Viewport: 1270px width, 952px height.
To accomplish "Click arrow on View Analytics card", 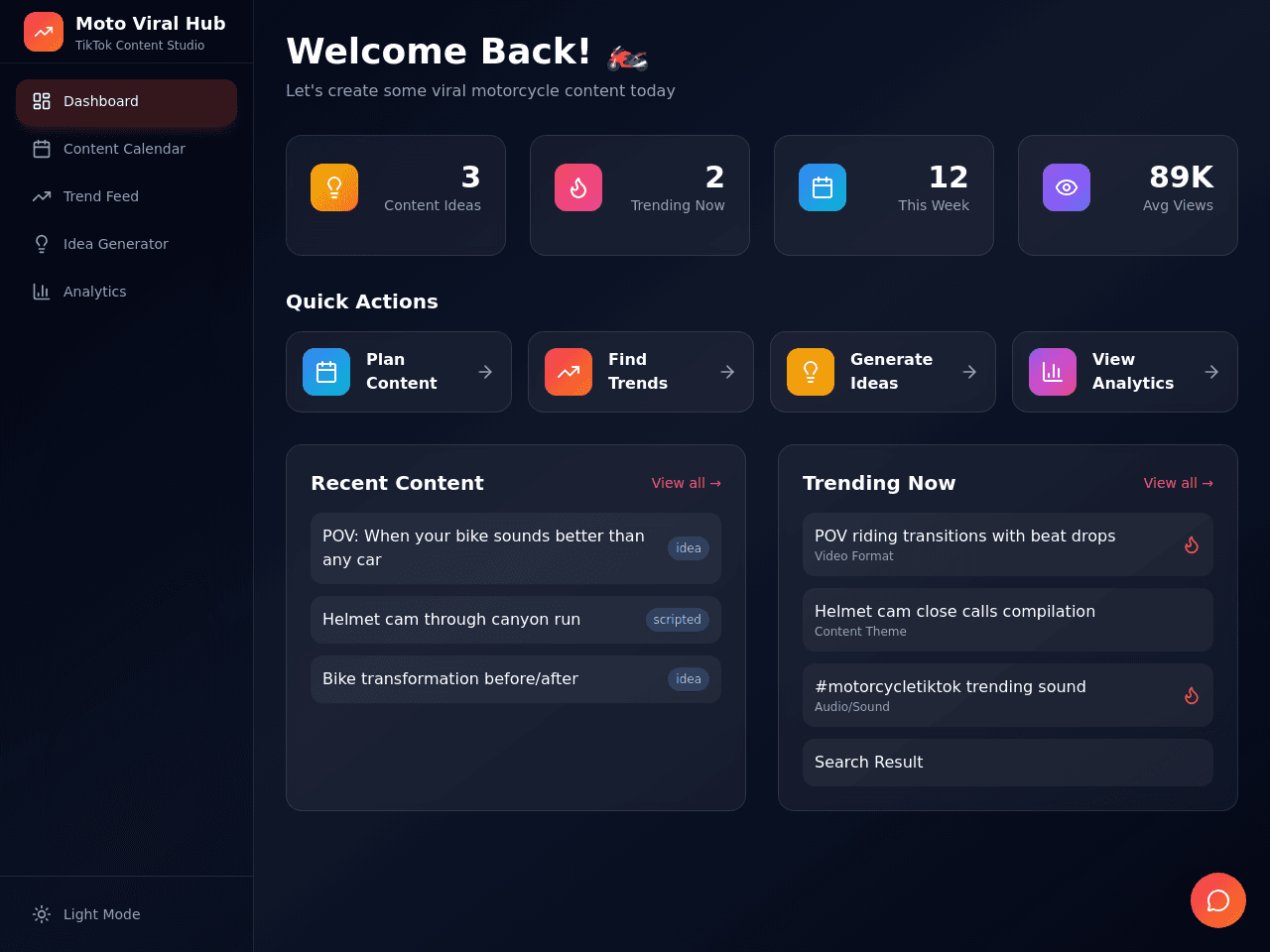I will [x=1211, y=372].
